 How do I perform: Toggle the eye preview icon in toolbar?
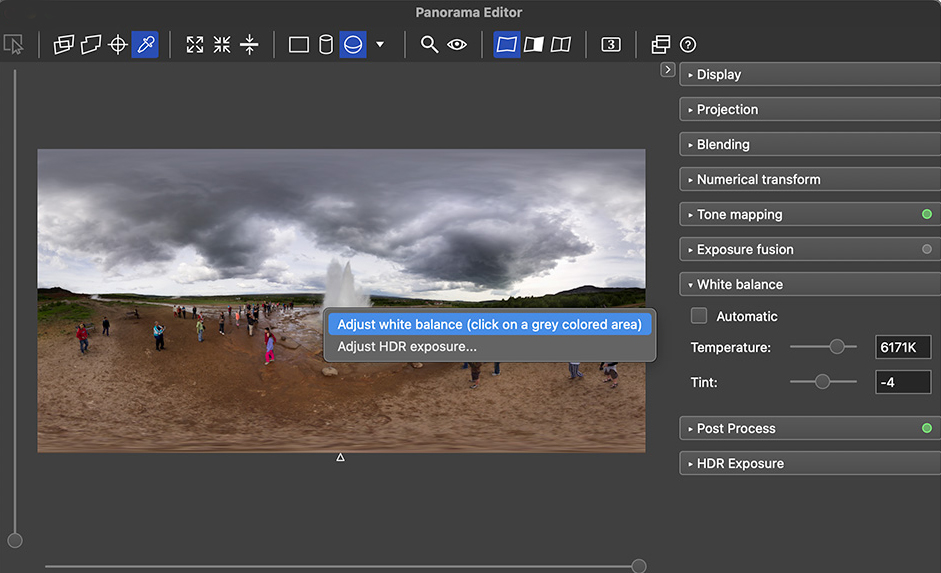tap(457, 45)
